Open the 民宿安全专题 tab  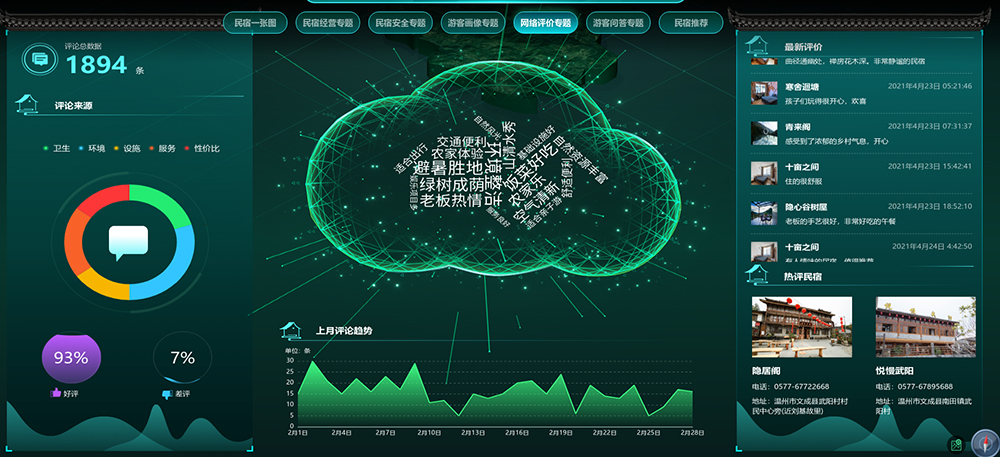(x=400, y=22)
